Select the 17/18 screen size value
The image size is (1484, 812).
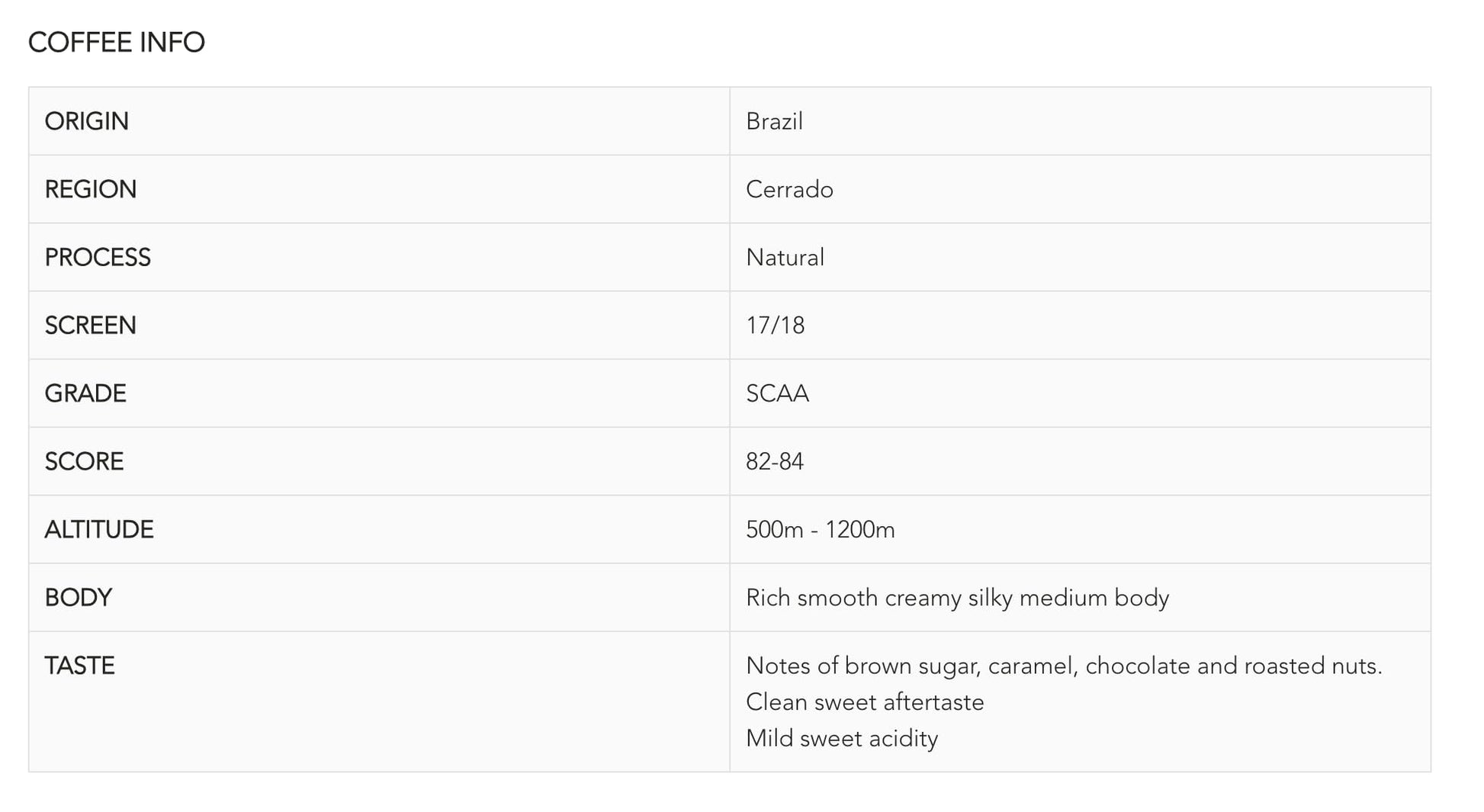(x=775, y=326)
